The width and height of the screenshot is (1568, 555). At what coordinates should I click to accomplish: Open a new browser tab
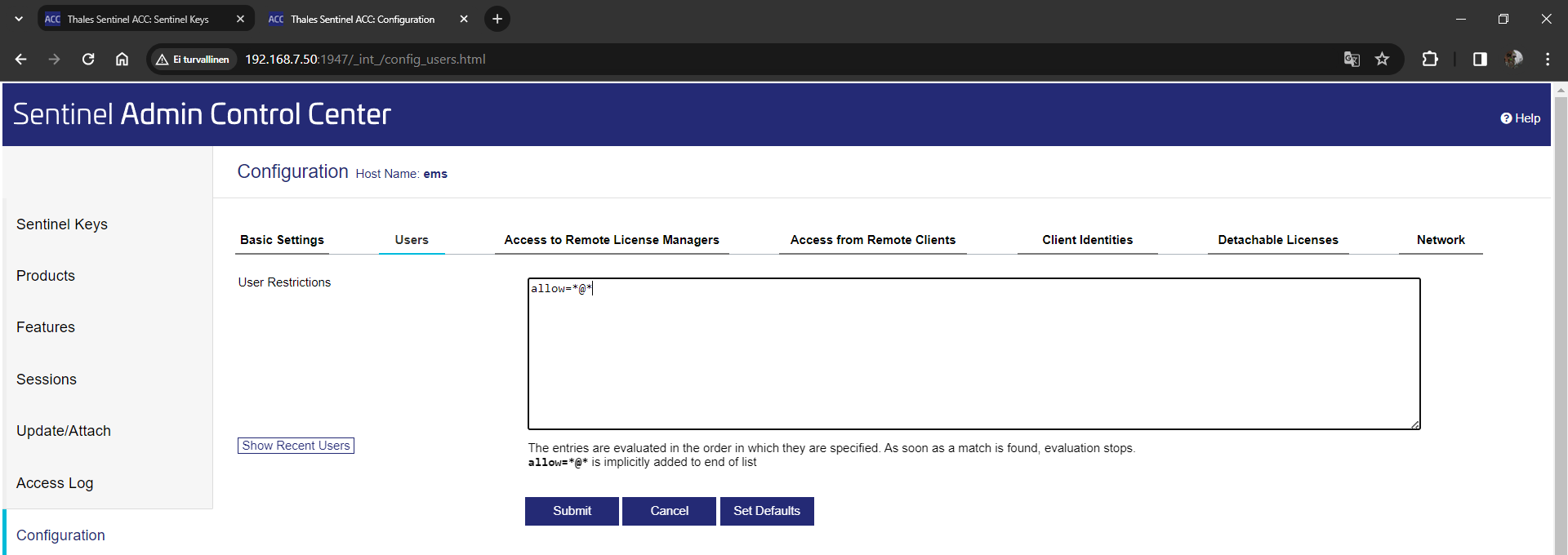497,19
